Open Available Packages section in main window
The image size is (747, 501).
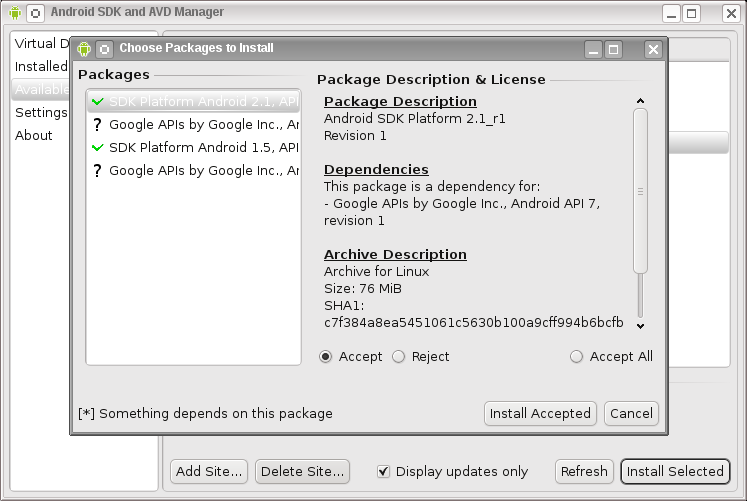41,89
